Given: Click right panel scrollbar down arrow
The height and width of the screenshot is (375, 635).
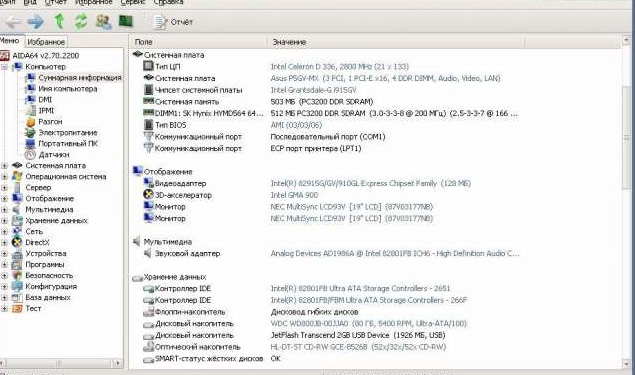Looking at the screenshot, I should pos(626,364).
